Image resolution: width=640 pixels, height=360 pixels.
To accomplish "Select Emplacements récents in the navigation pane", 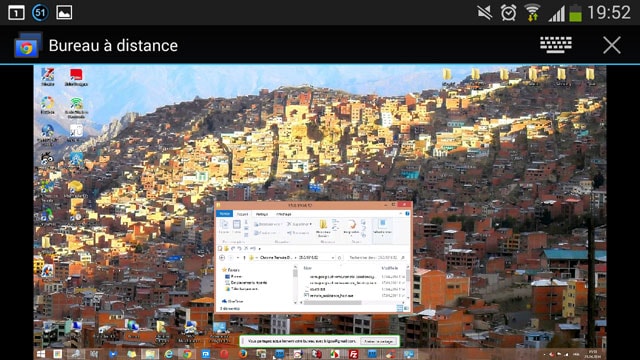I will coord(246,282).
